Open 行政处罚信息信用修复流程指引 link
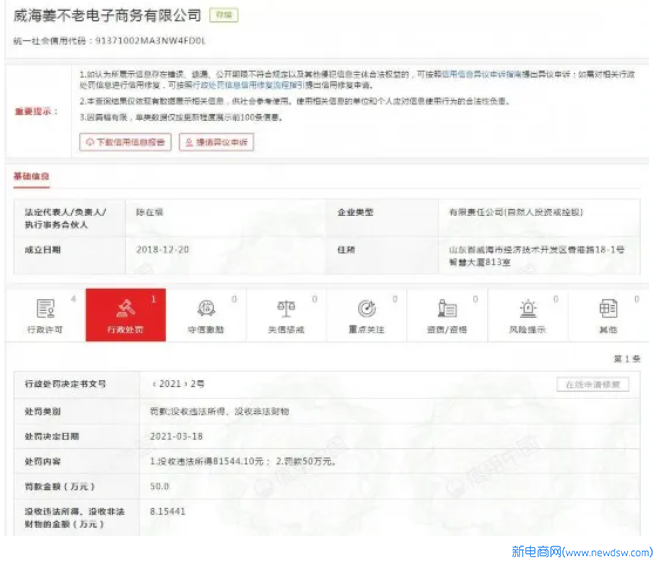This screenshot has height=561, width=658. (248, 85)
